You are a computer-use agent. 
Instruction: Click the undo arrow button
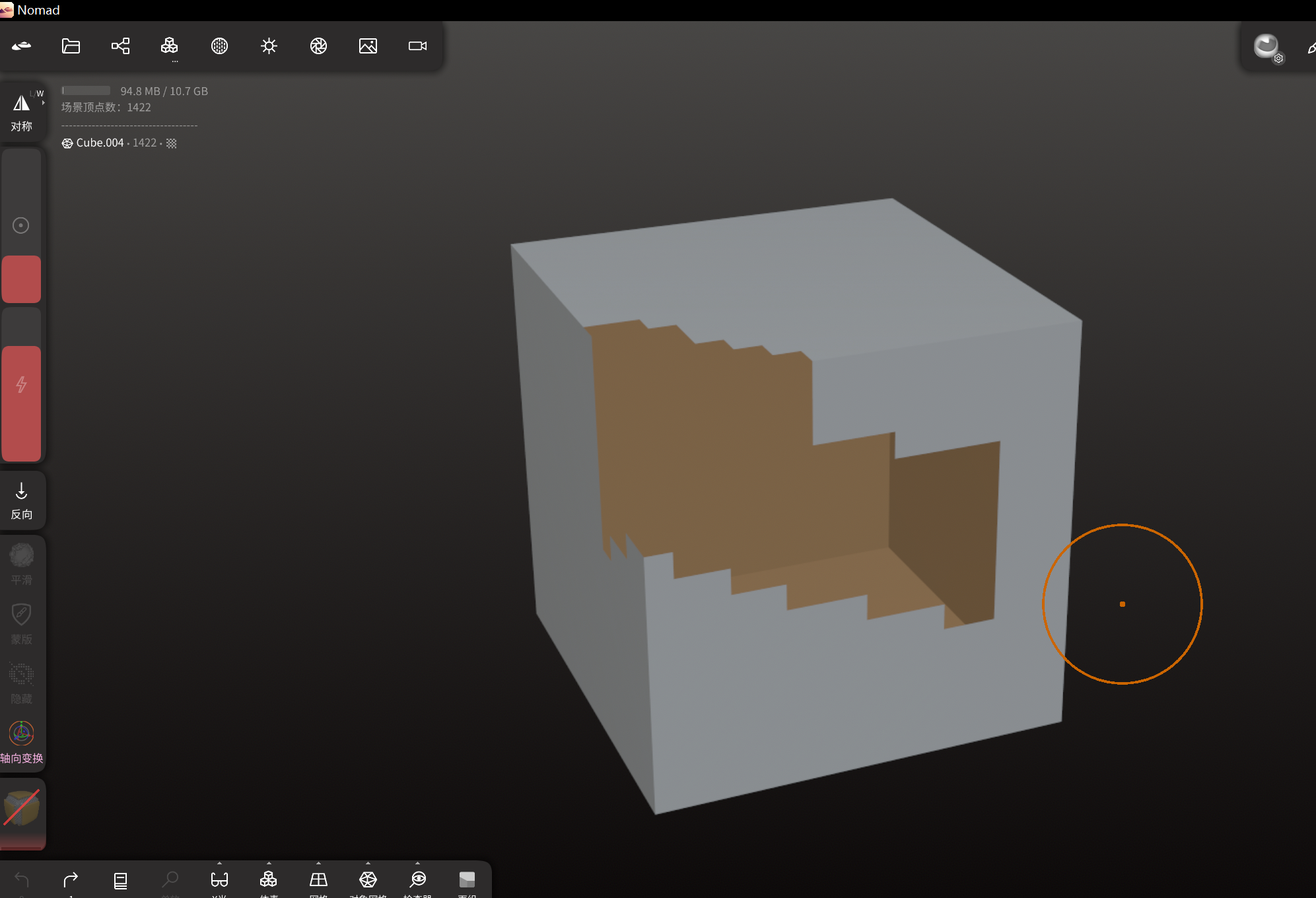pos(21,880)
